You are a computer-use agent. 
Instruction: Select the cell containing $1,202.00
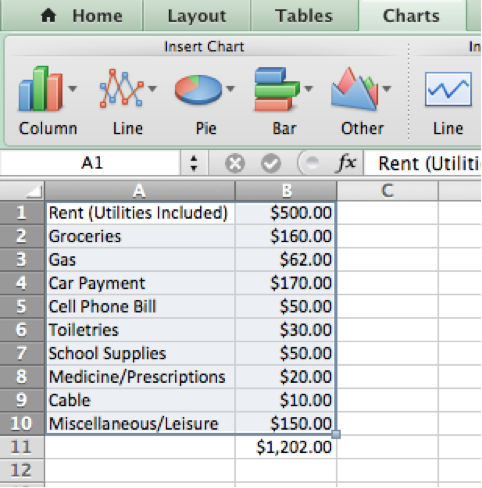(x=286, y=447)
